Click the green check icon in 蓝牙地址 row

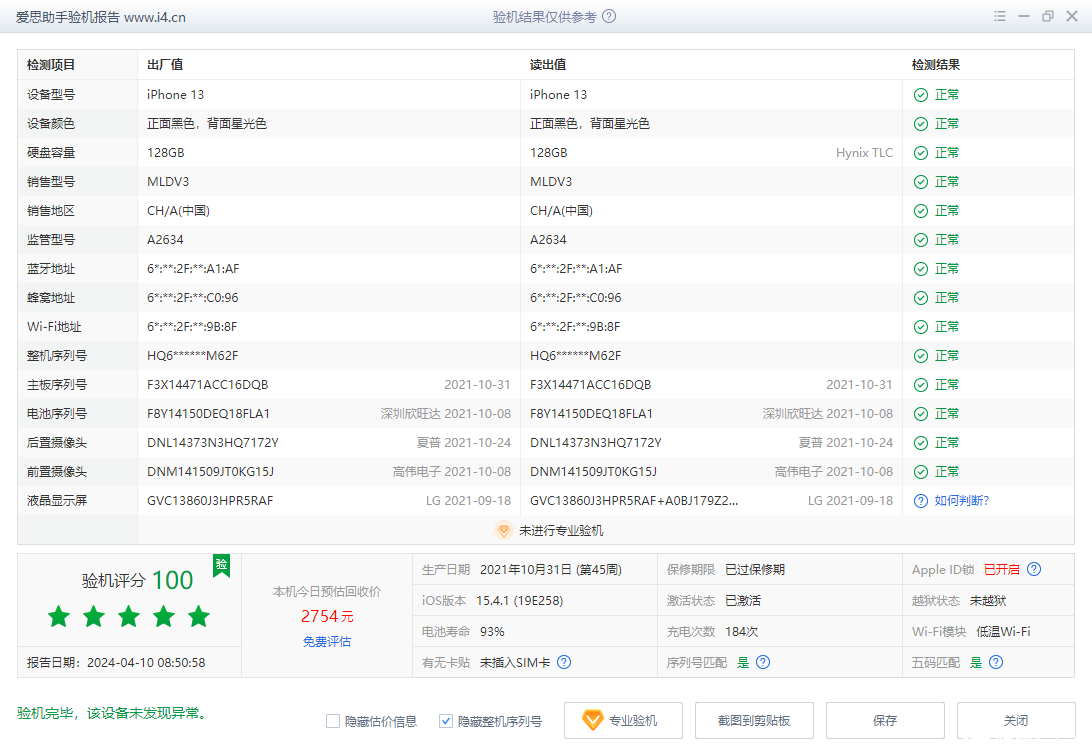(x=921, y=269)
